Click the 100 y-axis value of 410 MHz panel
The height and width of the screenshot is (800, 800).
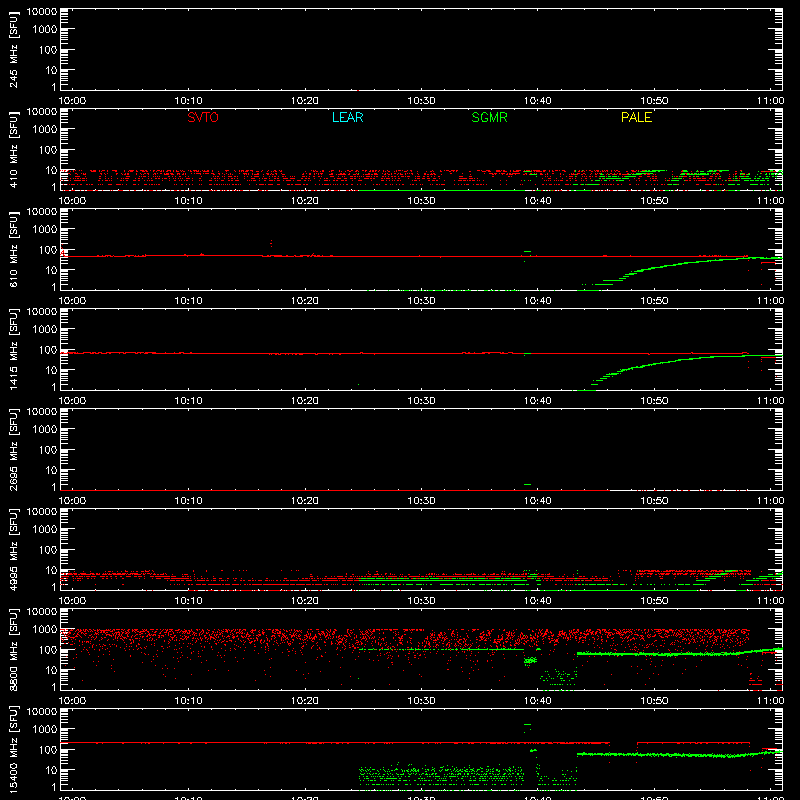coord(49,150)
